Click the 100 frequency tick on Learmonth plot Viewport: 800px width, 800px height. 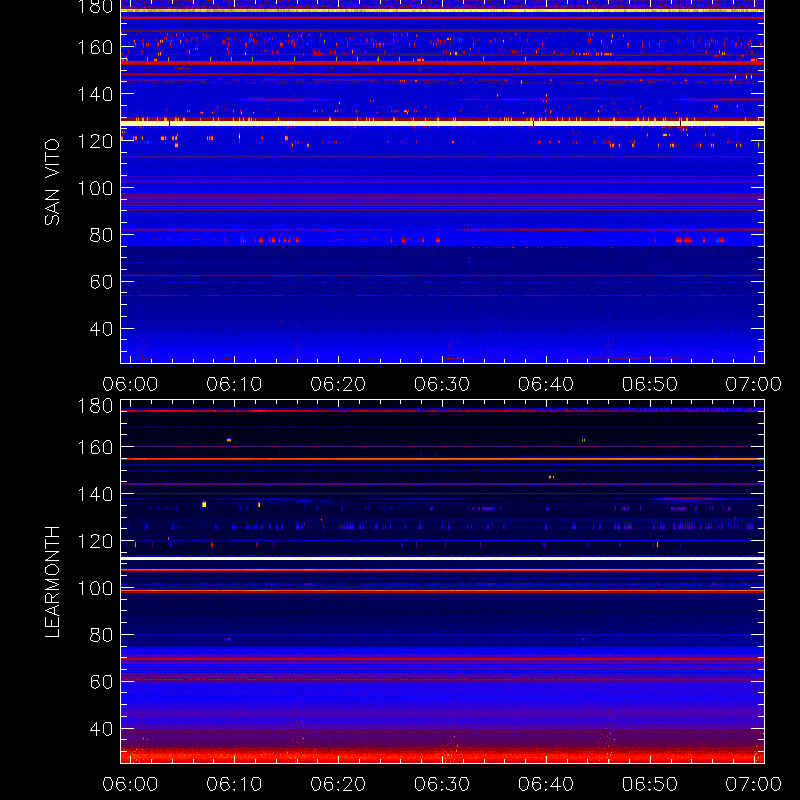(x=95, y=588)
